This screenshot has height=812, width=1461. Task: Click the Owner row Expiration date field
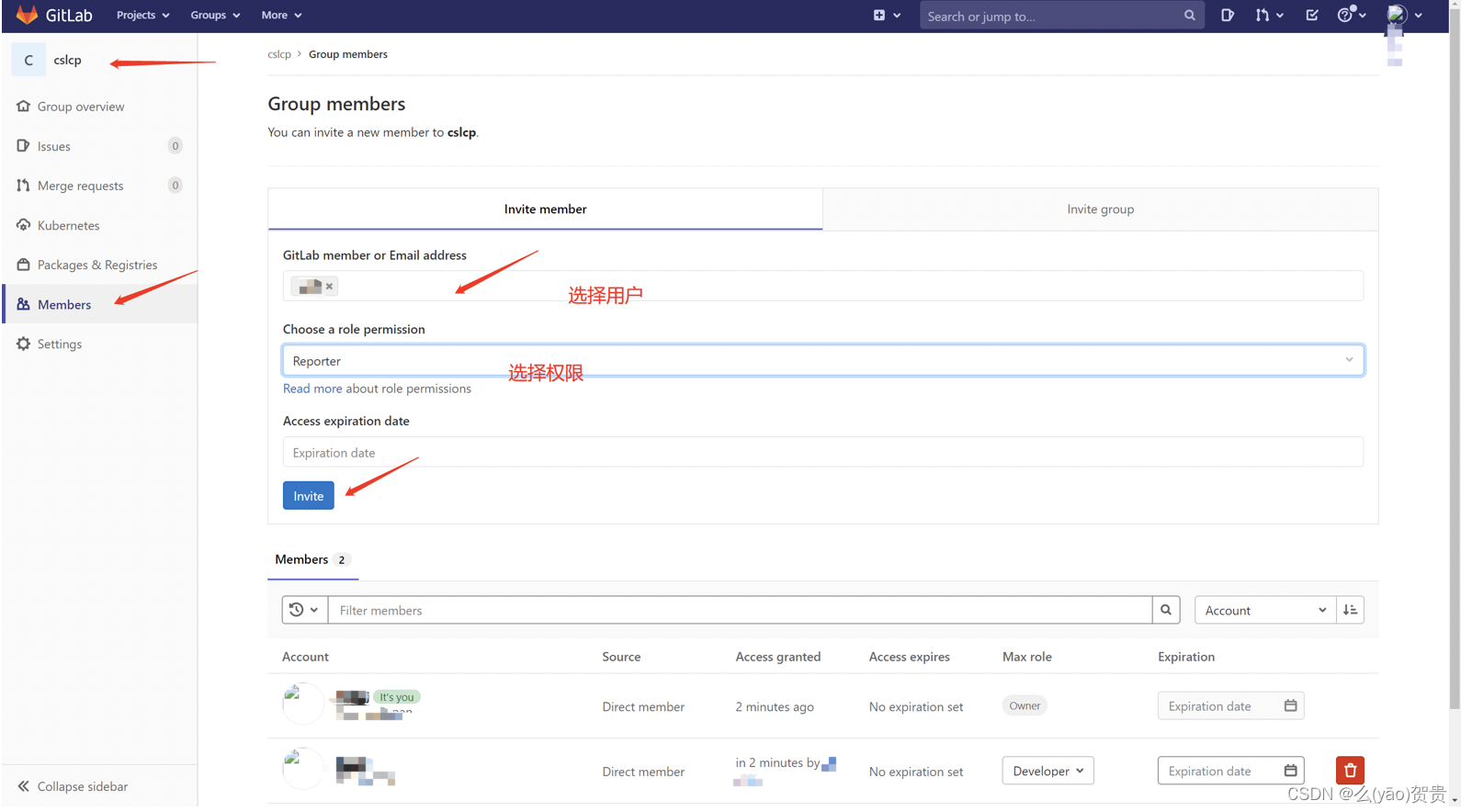tap(1230, 706)
